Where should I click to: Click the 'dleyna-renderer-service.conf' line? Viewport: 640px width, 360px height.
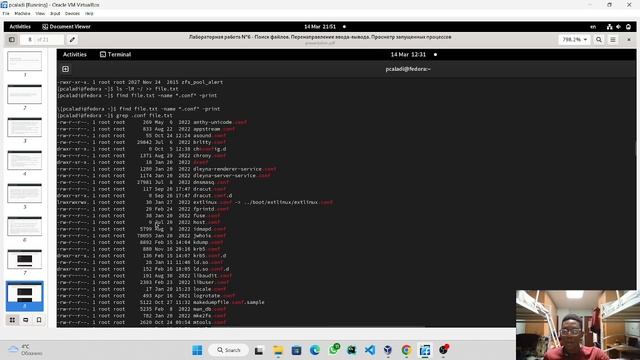coord(167,169)
